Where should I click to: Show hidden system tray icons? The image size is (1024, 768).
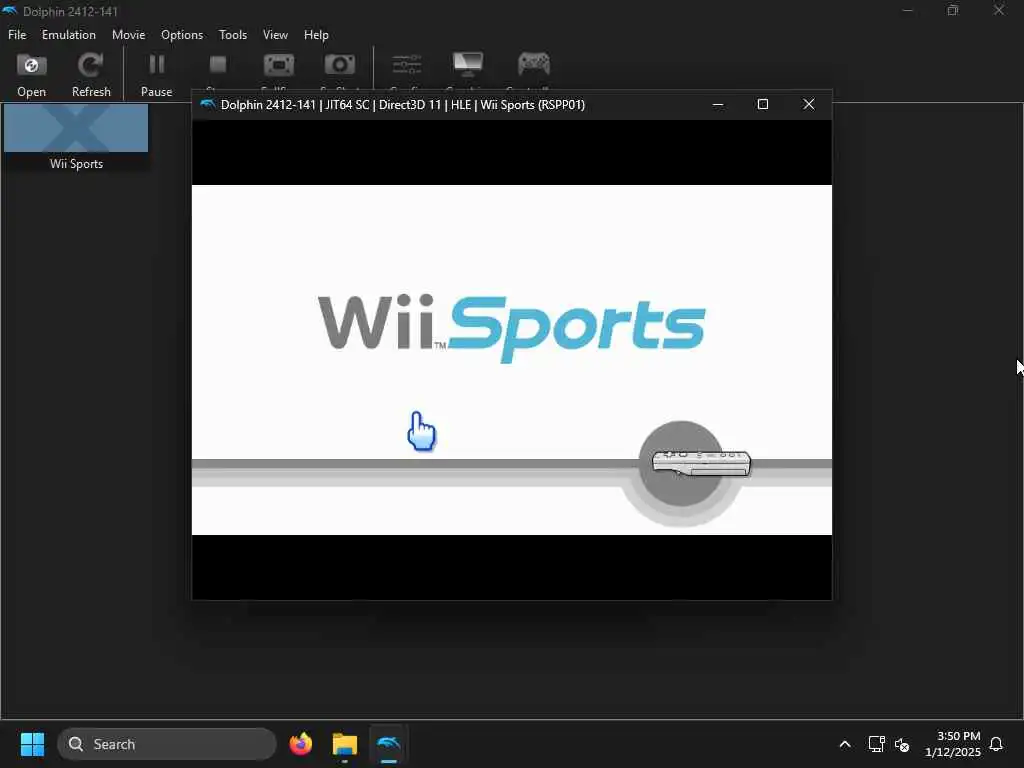844,744
